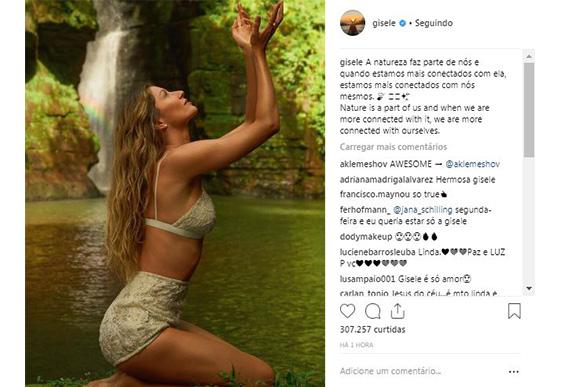Viewport: 580px width, 387px height.
Task: Open the comment speech bubble icon
Action: (372, 311)
